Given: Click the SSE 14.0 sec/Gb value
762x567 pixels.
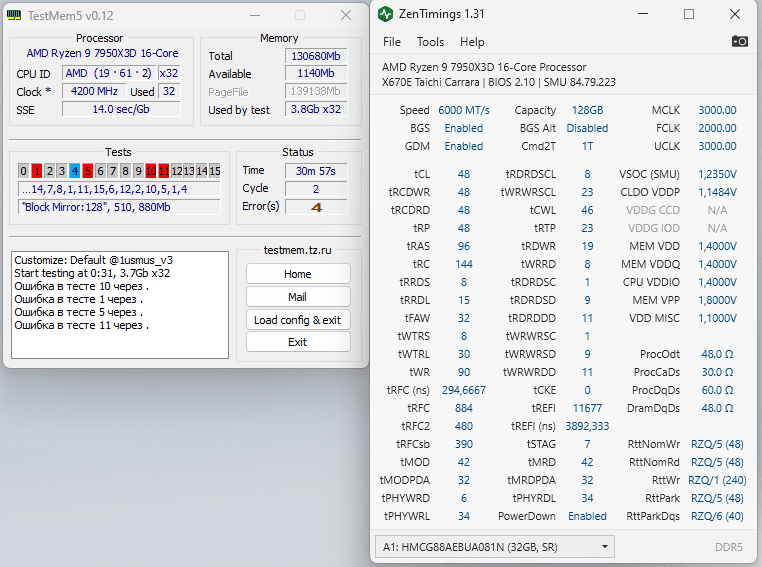Looking at the screenshot, I should [121, 109].
